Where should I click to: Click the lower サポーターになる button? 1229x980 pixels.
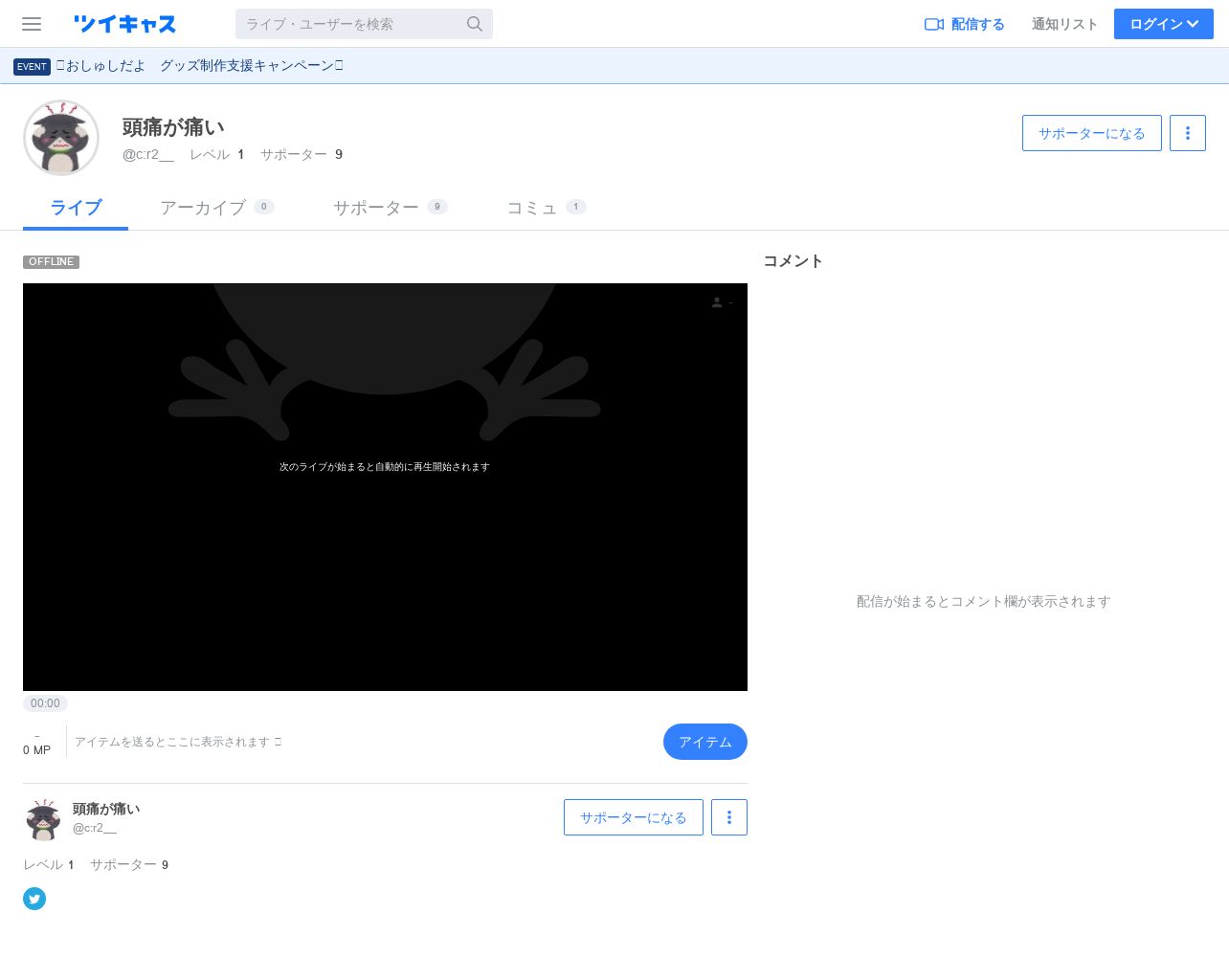[634, 817]
